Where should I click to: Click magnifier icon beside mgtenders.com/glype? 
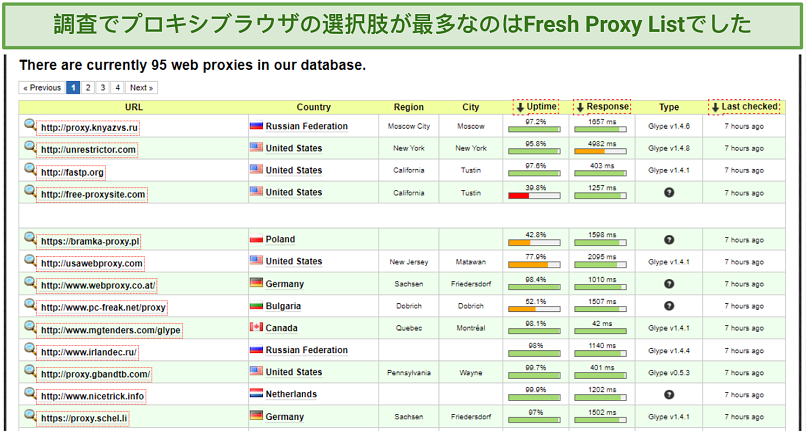coord(30,328)
